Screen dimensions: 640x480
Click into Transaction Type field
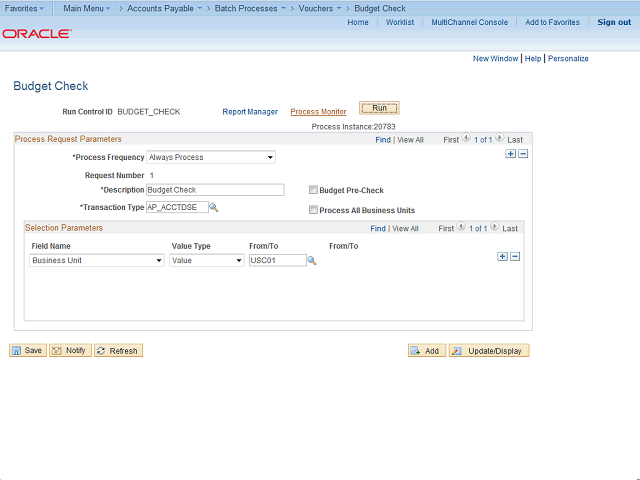(177, 207)
